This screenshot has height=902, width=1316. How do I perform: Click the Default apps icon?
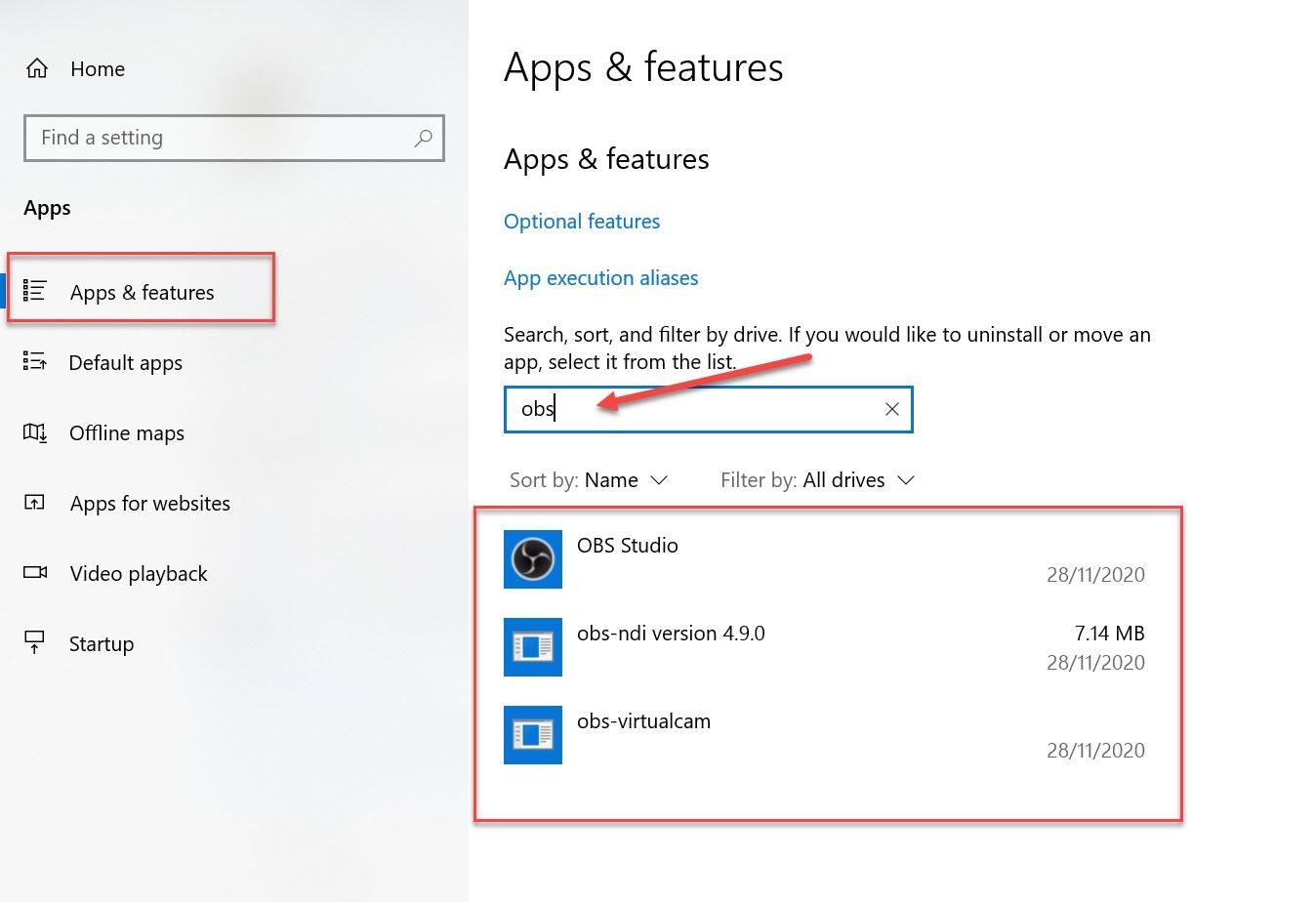click(x=35, y=362)
